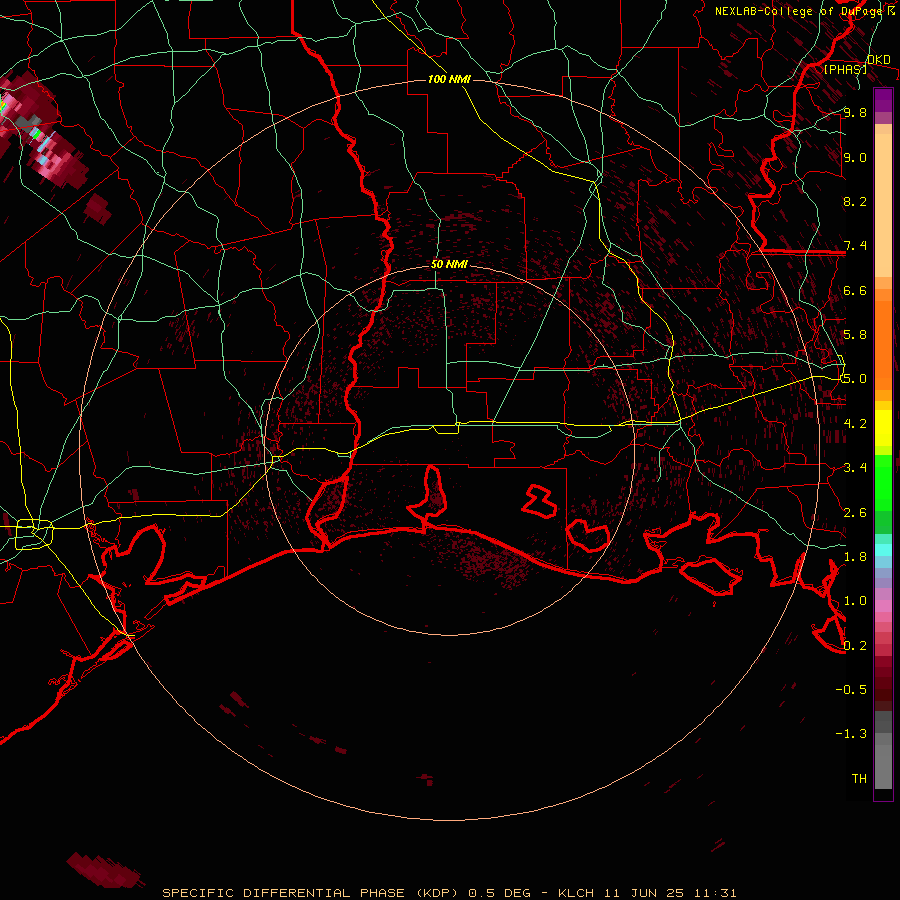Select the gray bottom segment of the color bar
This screenshot has height=900, width=900.
click(x=883, y=763)
